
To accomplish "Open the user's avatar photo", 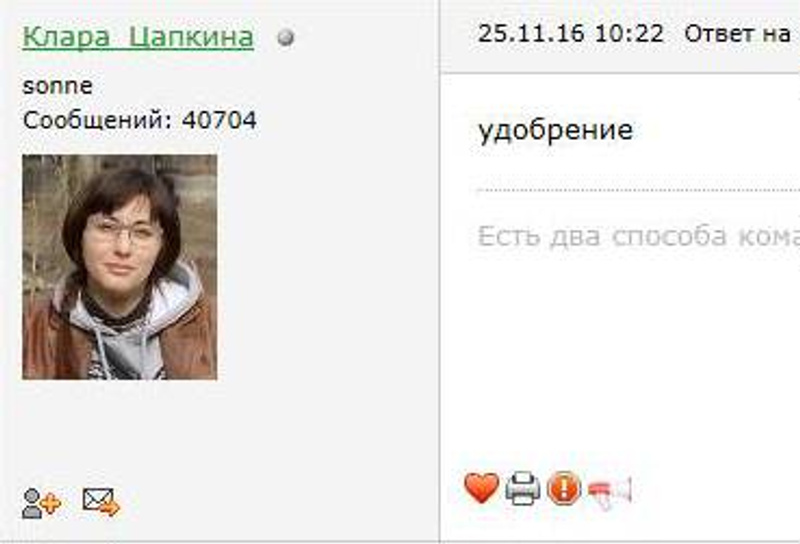I will click(x=120, y=267).
